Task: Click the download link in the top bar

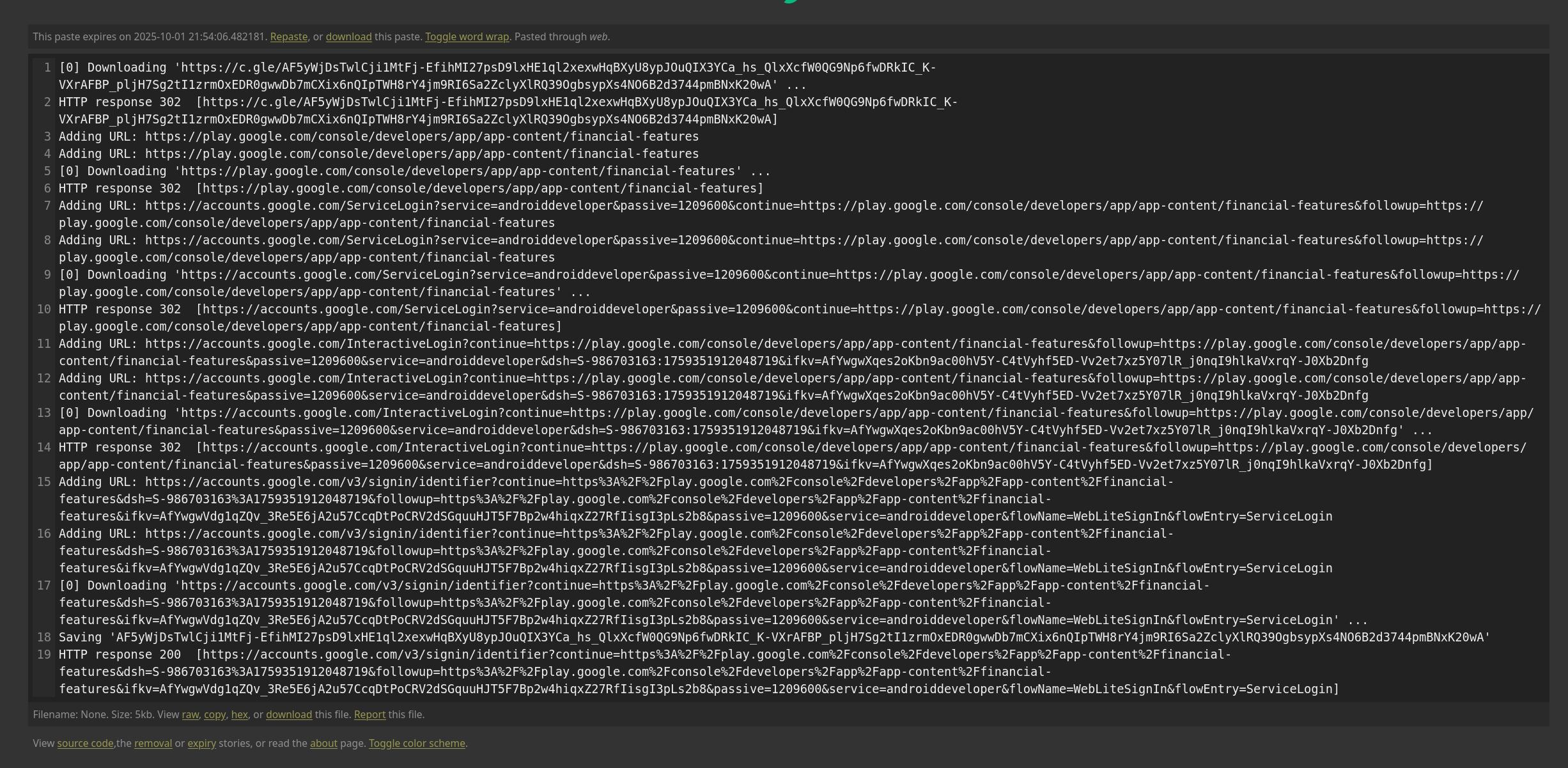Action: tap(348, 37)
